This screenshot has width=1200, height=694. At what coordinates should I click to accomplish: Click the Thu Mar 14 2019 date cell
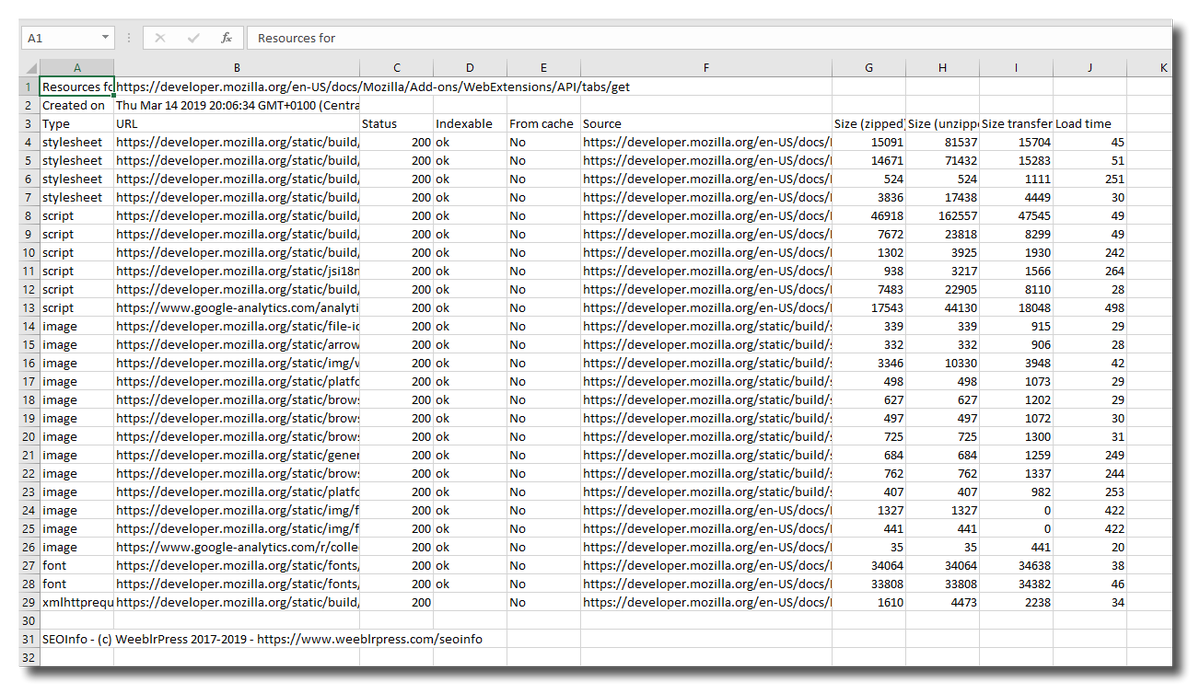[237, 105]
